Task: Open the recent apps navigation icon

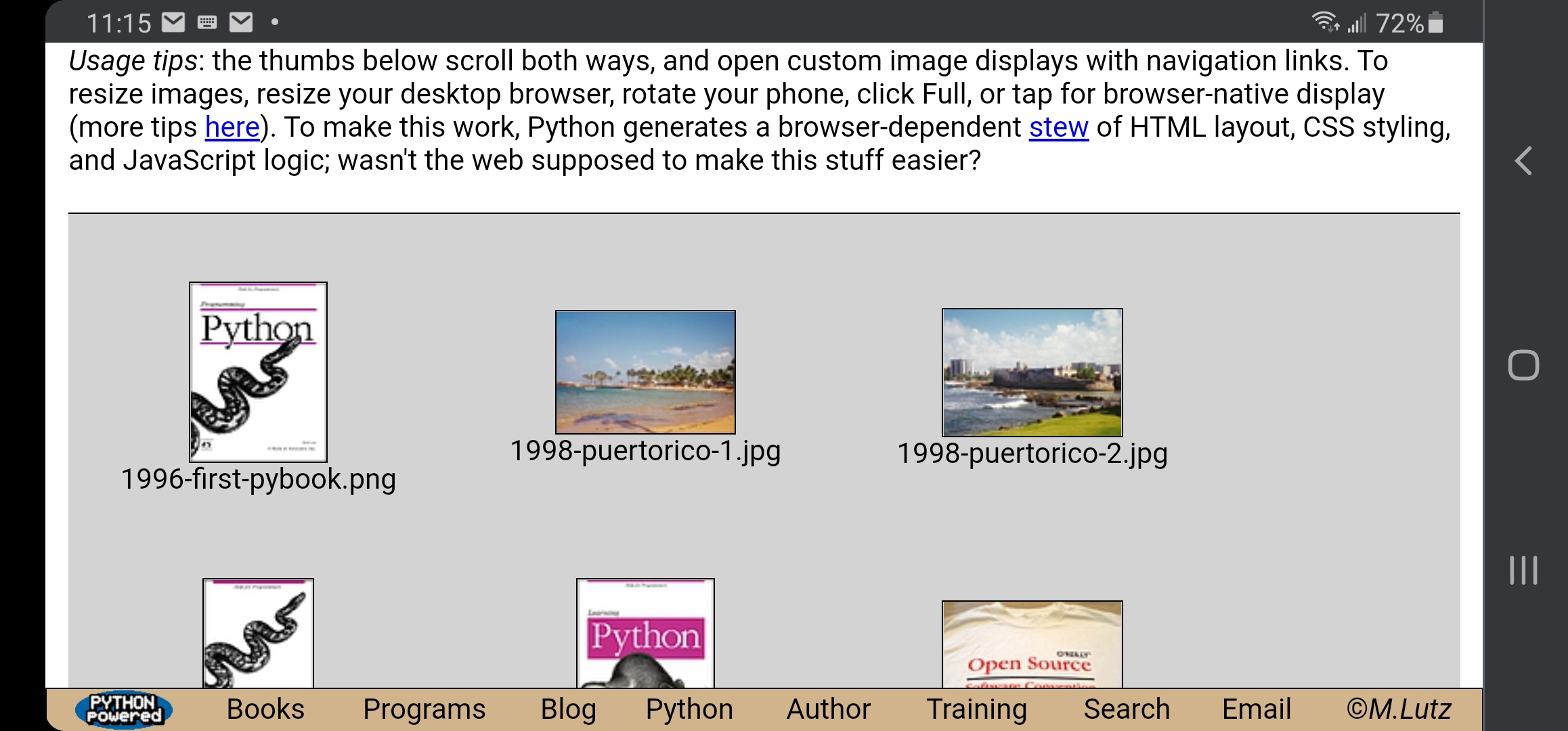Action: (x=1523, y=570)
